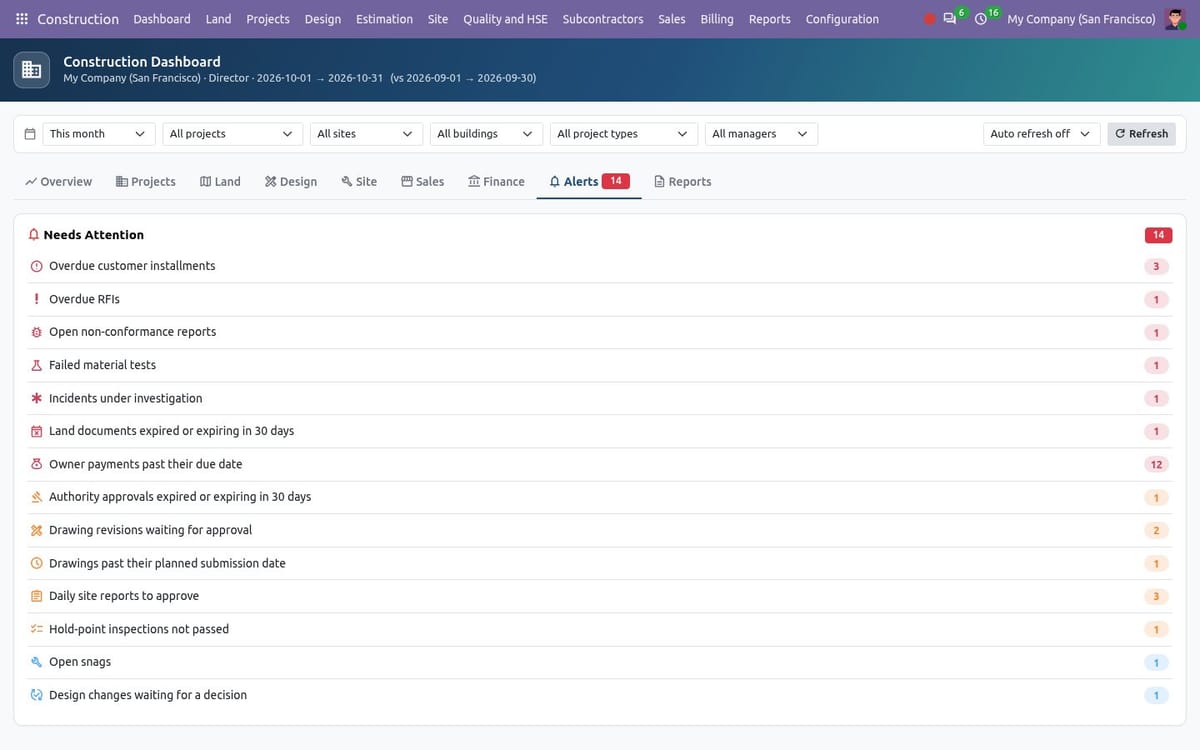1200x750 pixels.
Task: Click the Needs Attention total badge 14
Action: pyautogui.click(x=1158, y=235)
